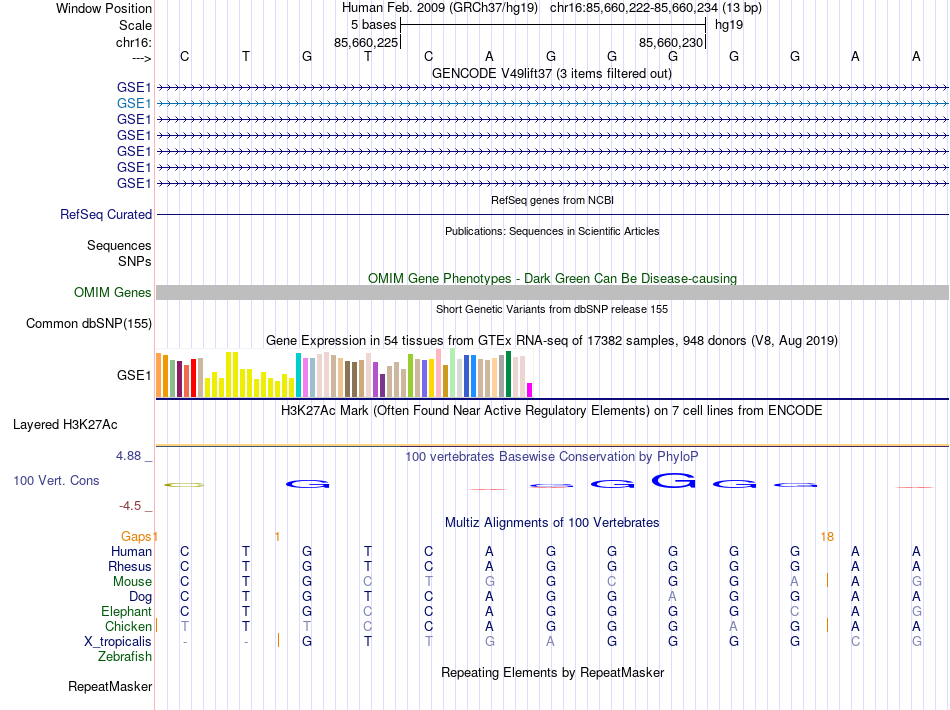Open Publications: Sequences in Scientific Articles title

pos(552,231)
